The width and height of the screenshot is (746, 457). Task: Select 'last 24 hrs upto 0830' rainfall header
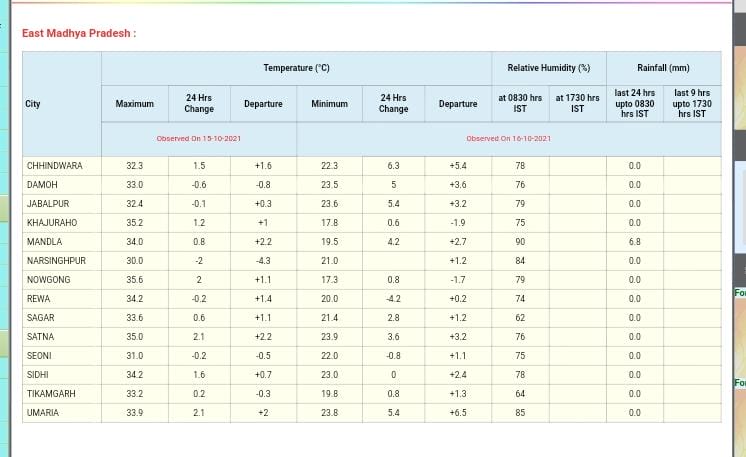pyautogui.click(x=634, y=103)
